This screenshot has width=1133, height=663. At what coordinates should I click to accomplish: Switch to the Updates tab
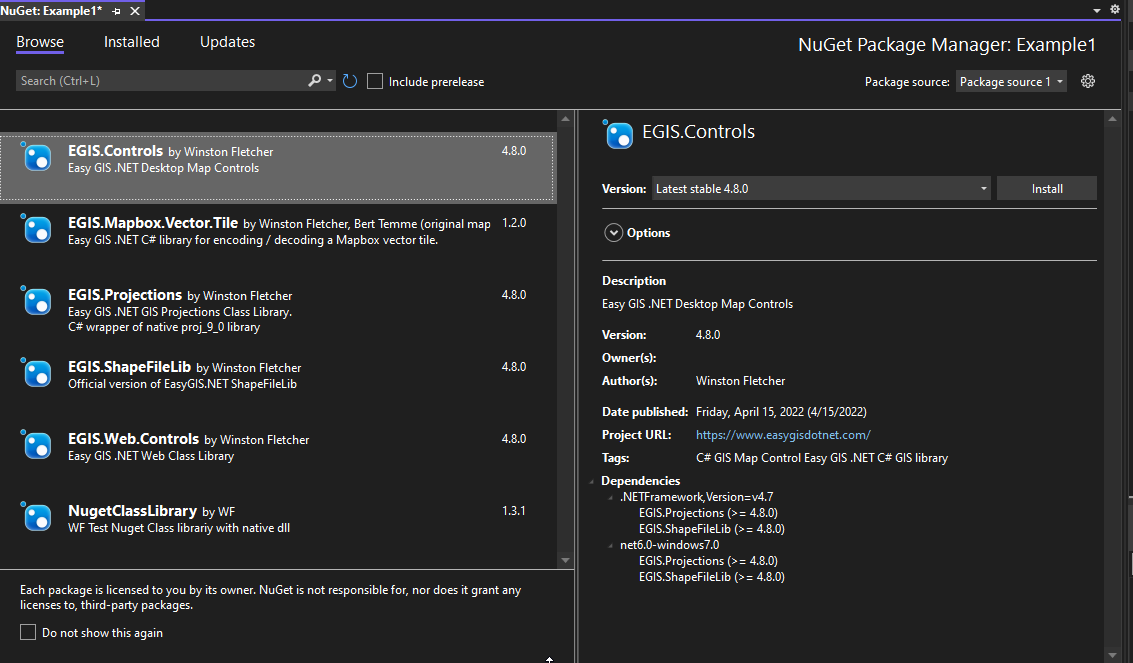[227, 42]
